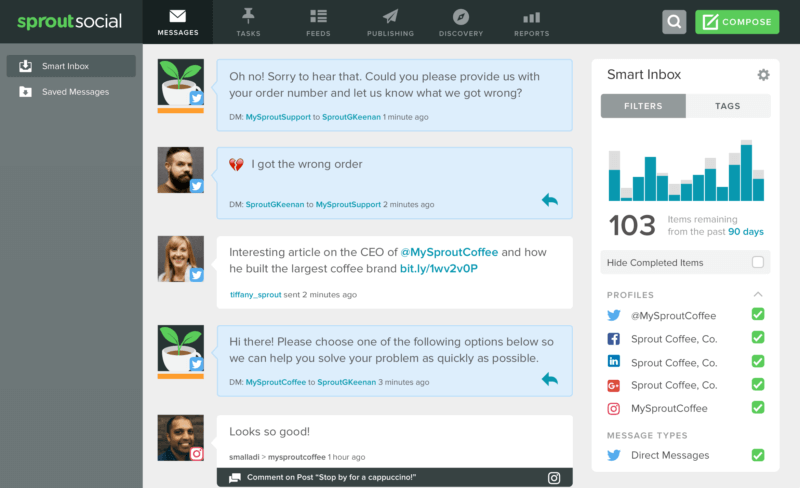This screenshot has width=800, height=488.
Task: Open the Tasks pin icon
Action: point(248,17)
